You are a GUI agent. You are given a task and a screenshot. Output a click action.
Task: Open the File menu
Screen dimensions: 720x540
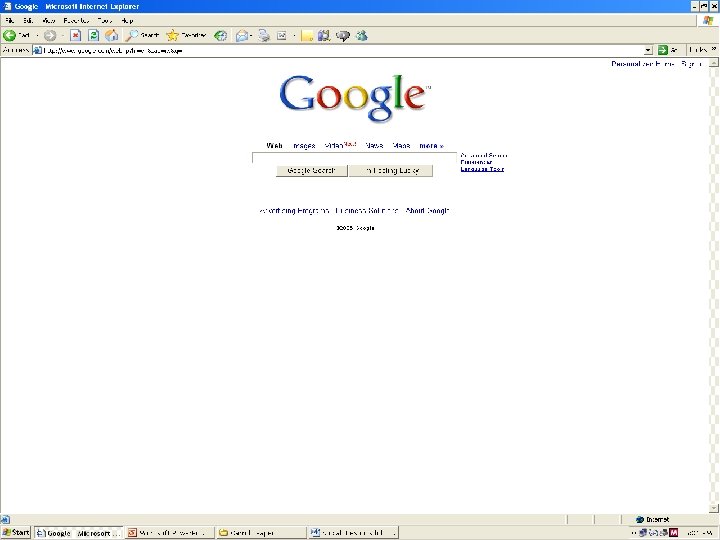10,20
